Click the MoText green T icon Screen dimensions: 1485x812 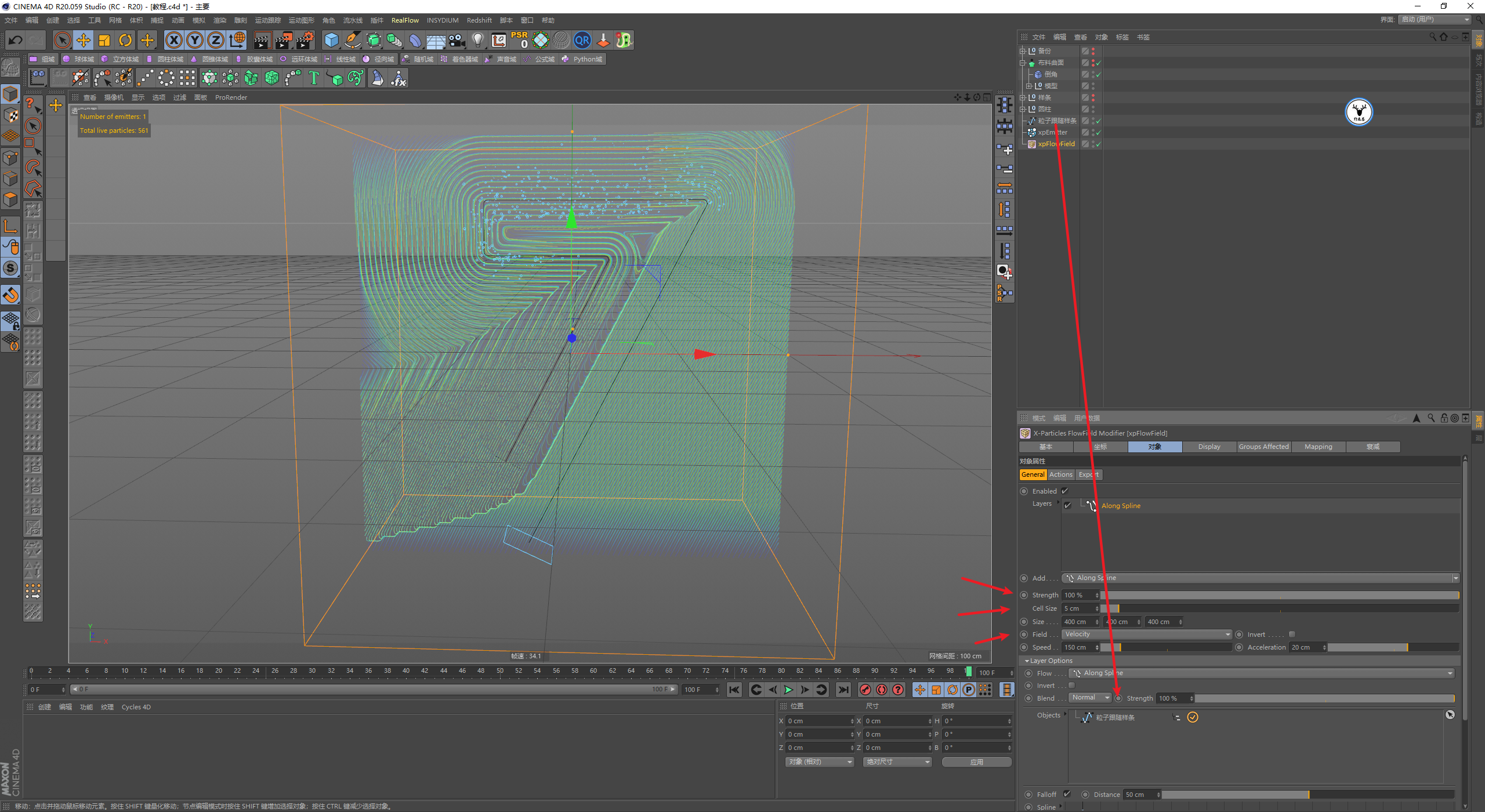[314, 78]
